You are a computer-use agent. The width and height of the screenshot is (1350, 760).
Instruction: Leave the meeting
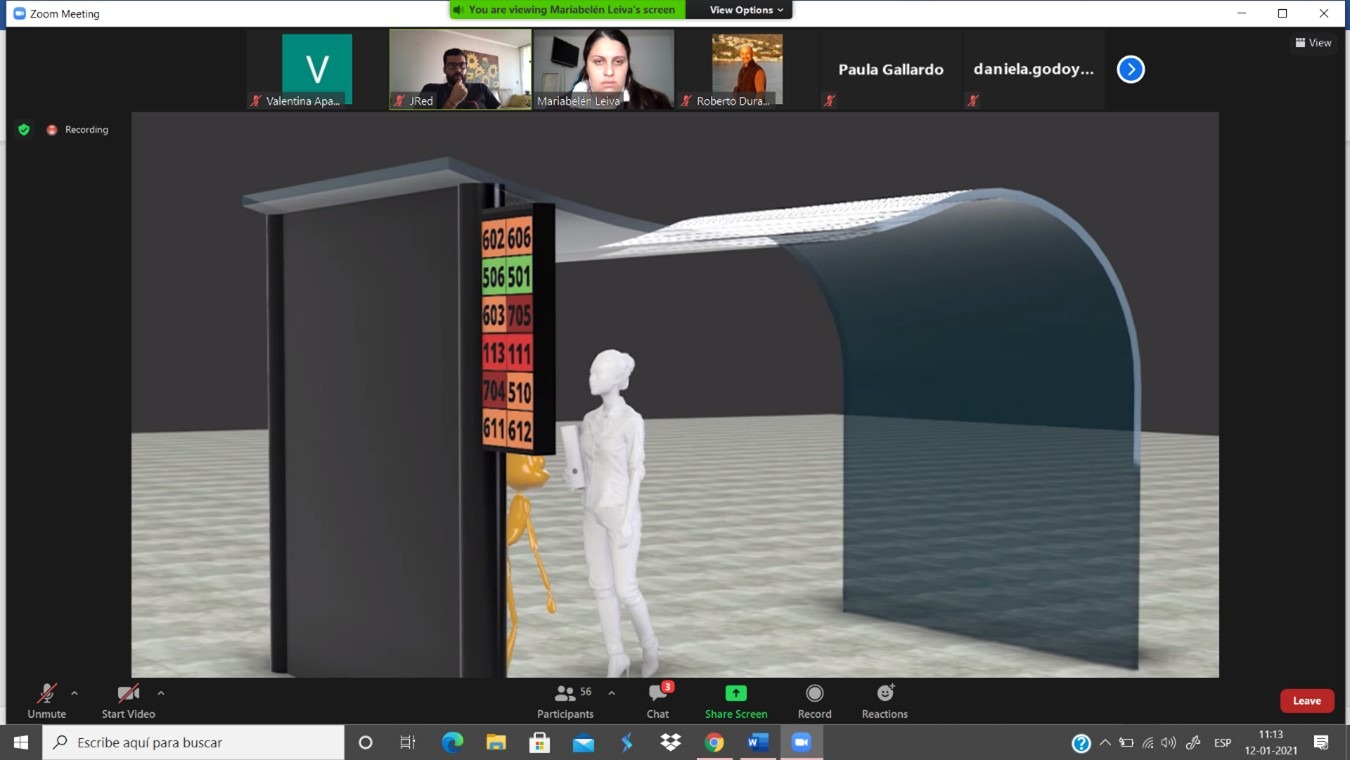coord(1306,701)
